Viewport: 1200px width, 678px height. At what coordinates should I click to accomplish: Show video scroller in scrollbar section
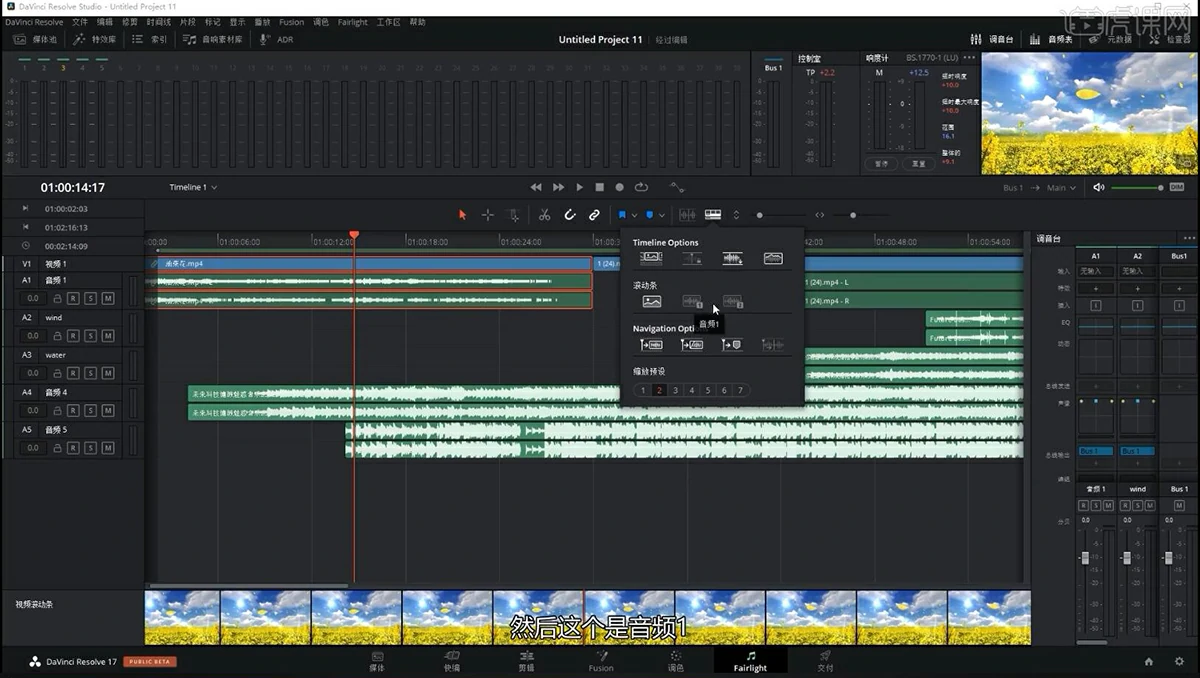652,301
